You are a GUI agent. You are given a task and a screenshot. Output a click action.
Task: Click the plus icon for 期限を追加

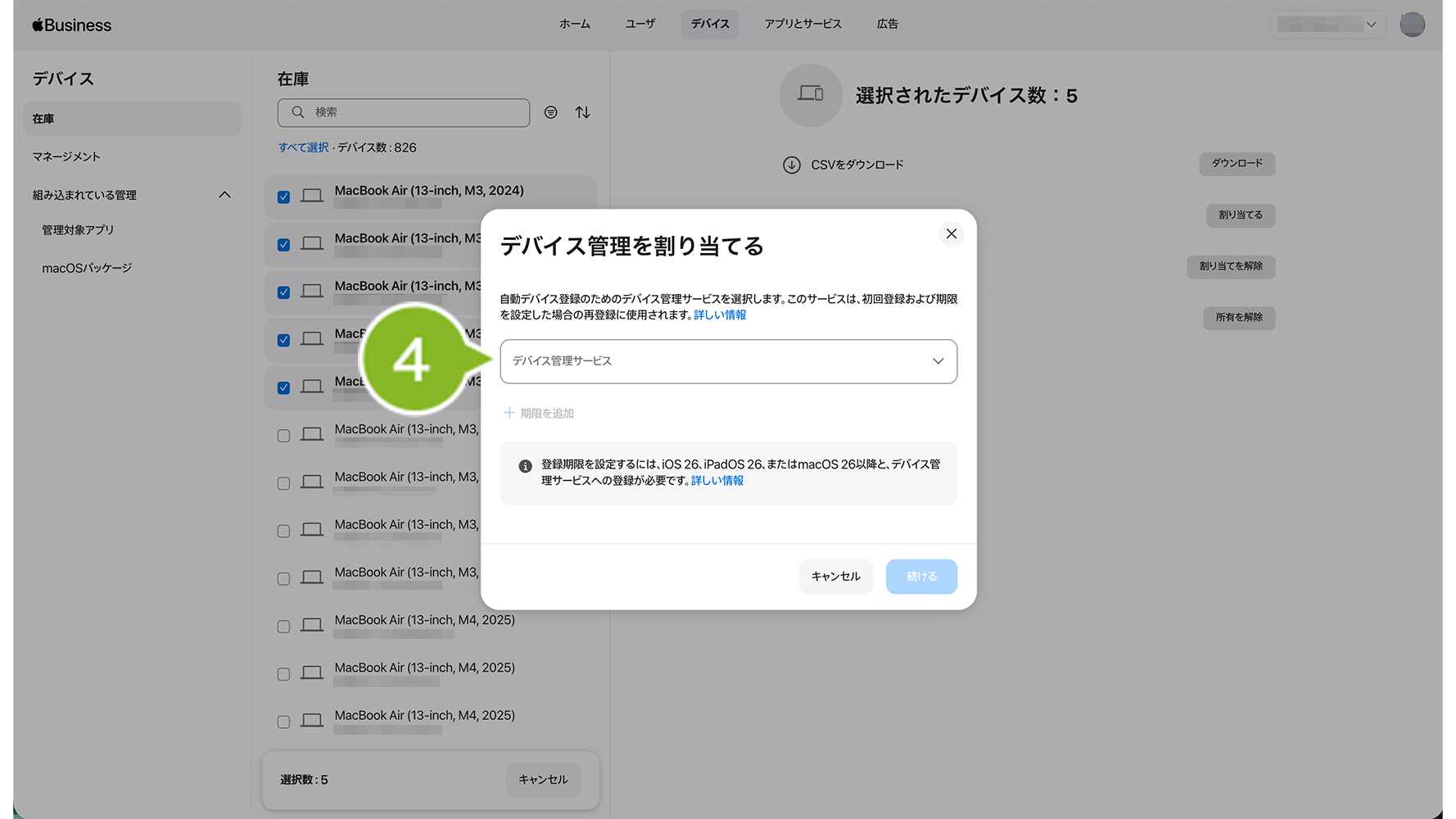tap(509, 413)
